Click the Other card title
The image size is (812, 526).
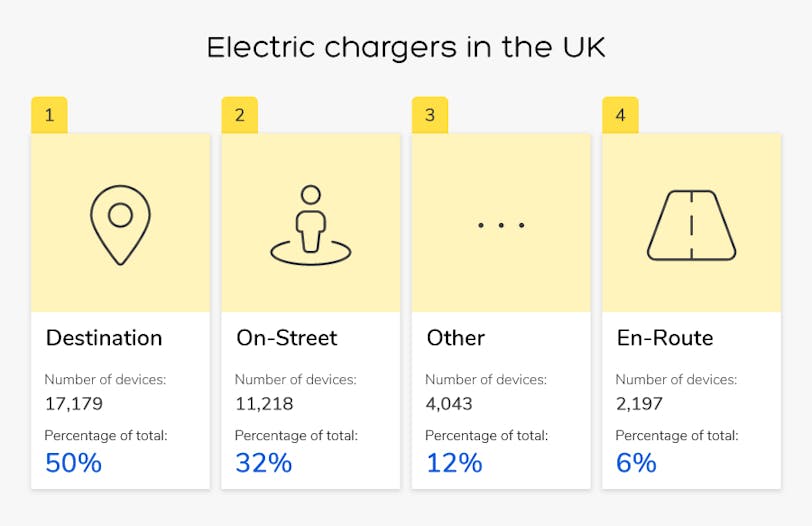pos(456,338)
